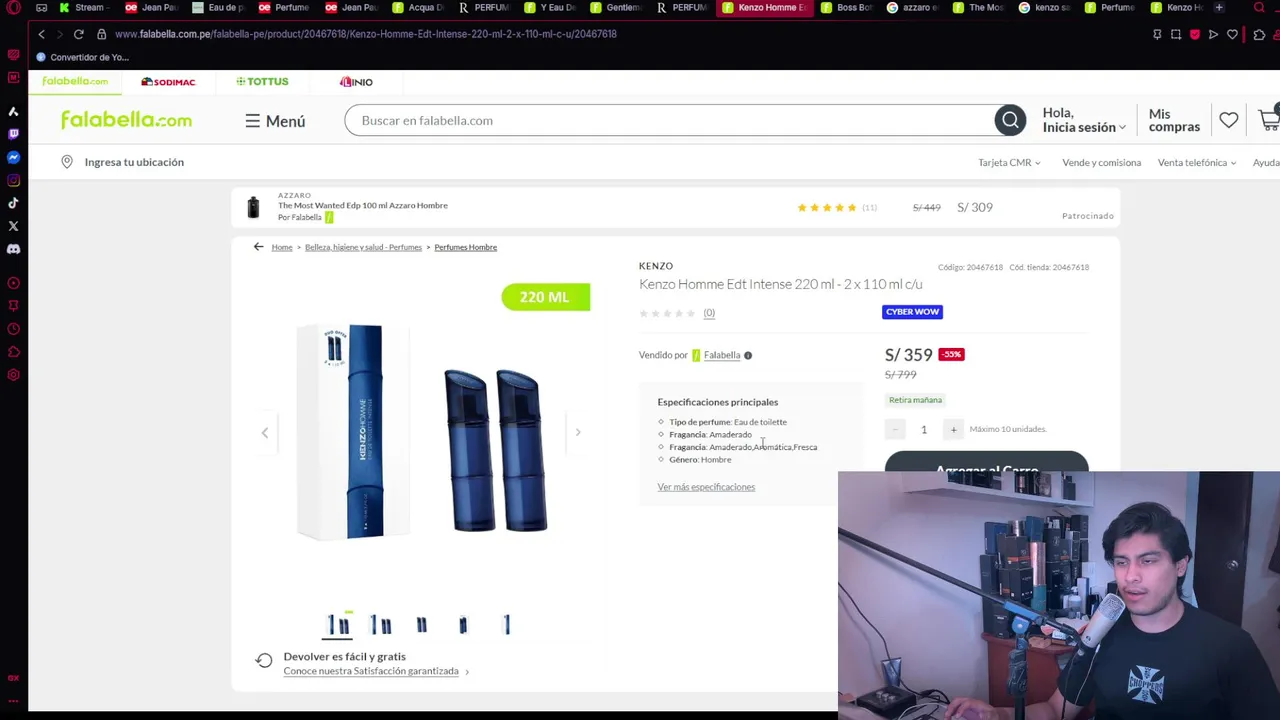
Task: Expand Ver más especificaciones
Action: coord(706,487)
